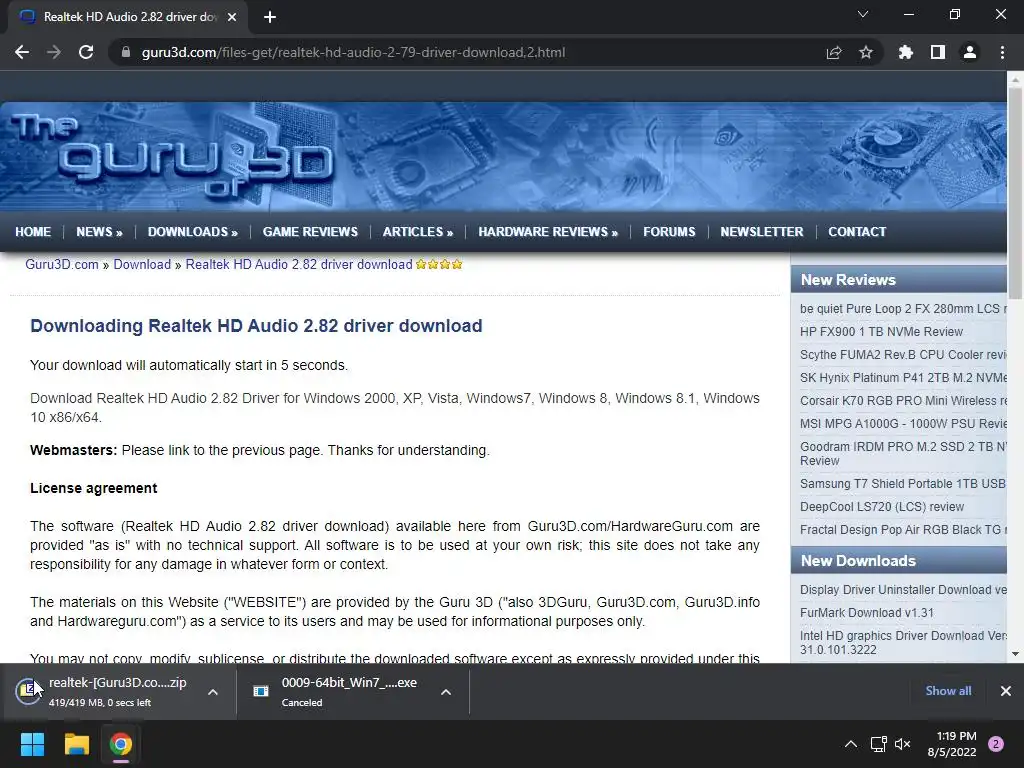Image resolution: width=1024 pixels, height=768 pixels.
Task: Open NEWS navigation menu
Action: pyautogui.click(x=99, y=232)
